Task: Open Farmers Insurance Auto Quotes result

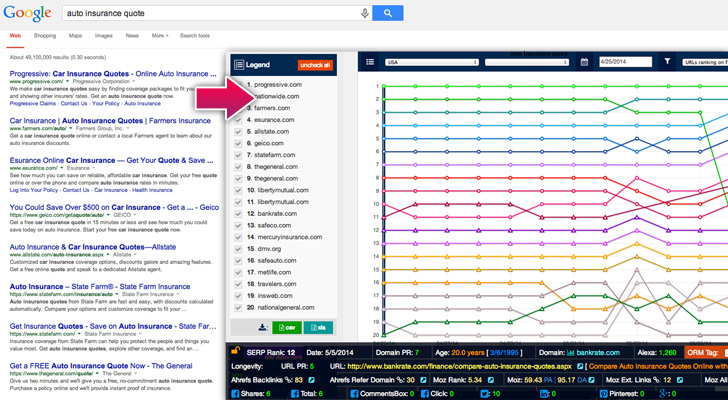Action: coord(110,121)
